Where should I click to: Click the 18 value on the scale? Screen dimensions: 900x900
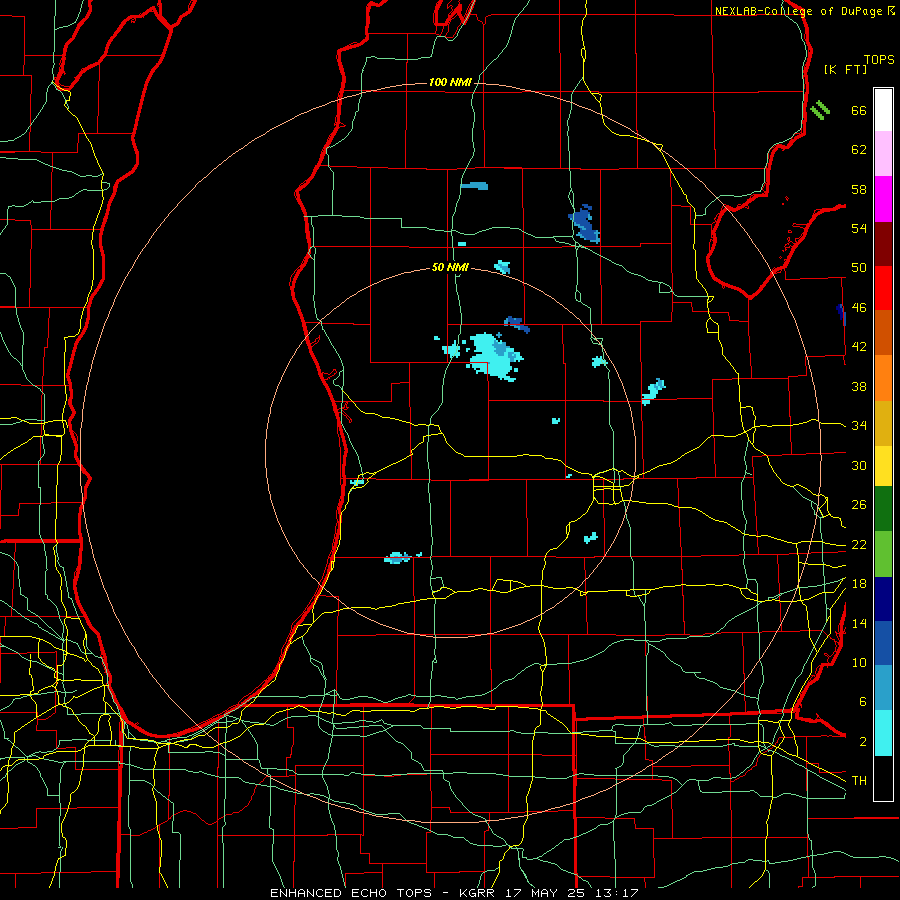(x=859, y=584)
